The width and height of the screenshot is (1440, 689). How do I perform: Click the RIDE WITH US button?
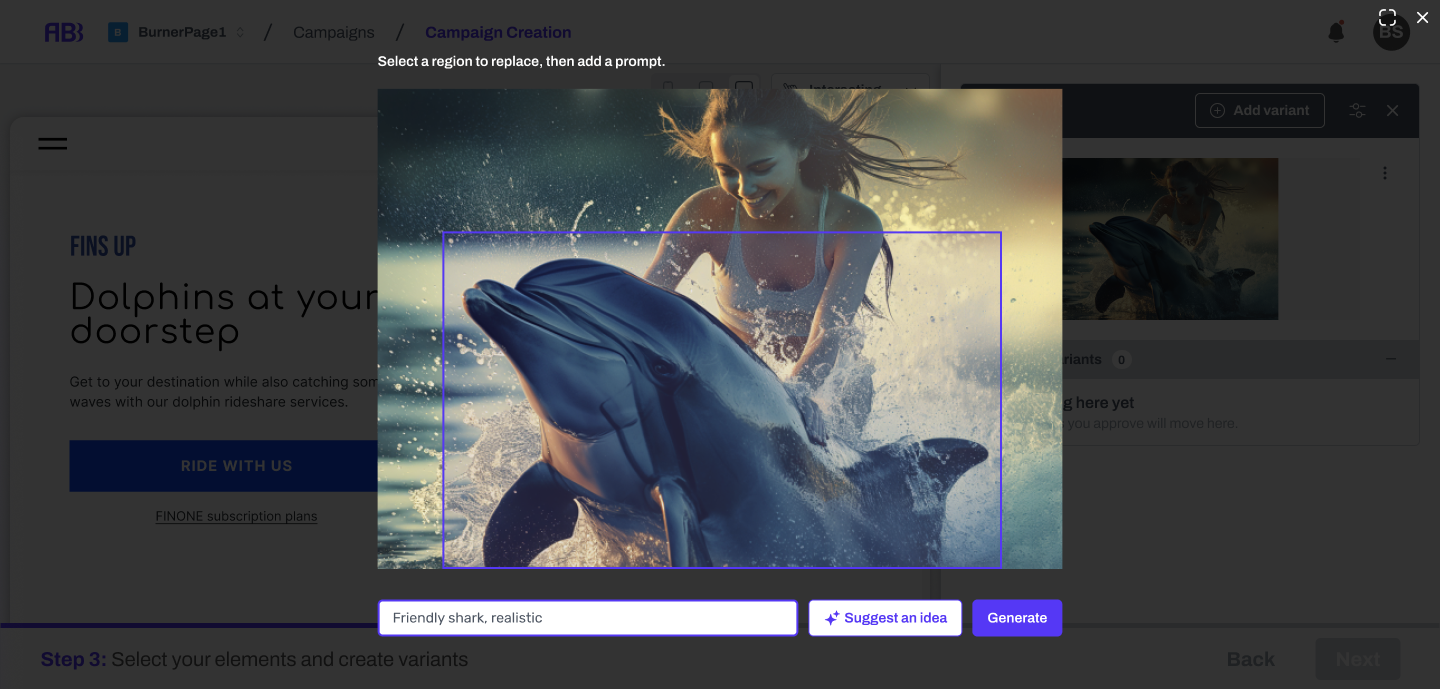pyautogui.click(x=224, y=466)
